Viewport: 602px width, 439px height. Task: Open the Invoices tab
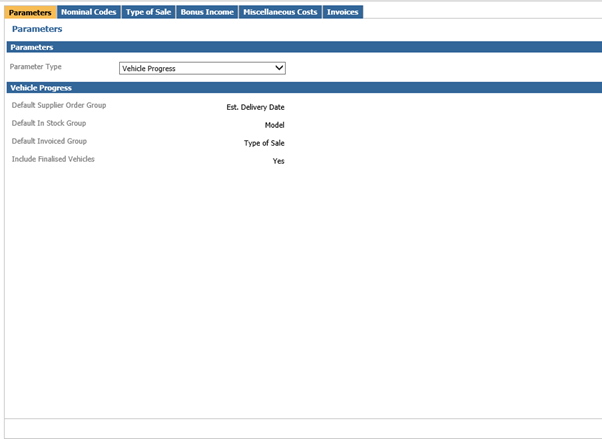[343, 12]
